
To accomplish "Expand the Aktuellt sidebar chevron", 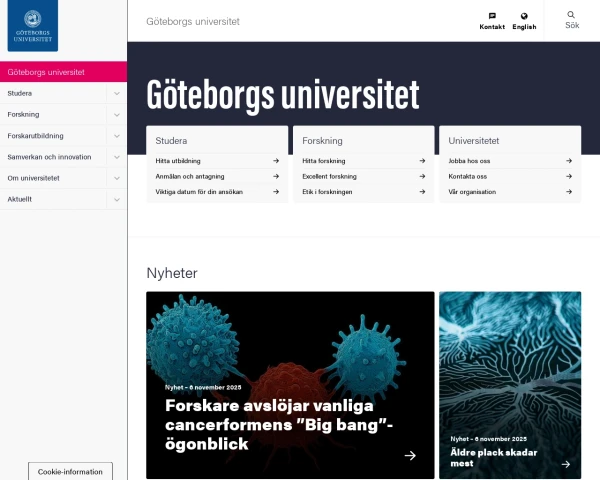I will tap(117, 199).
